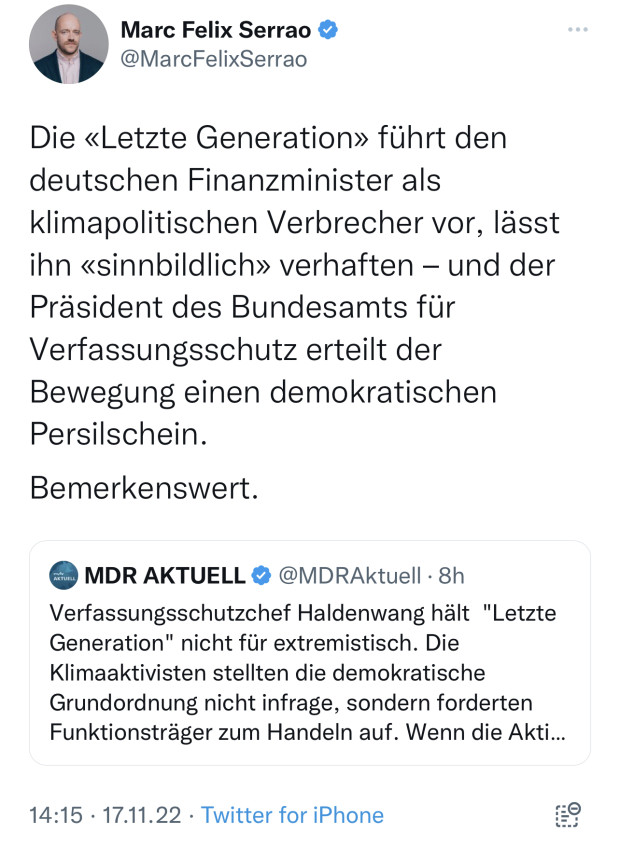620x847 pixels.
Task: Click the display name Marc Felix Serrao
Action: pos(216,30)
